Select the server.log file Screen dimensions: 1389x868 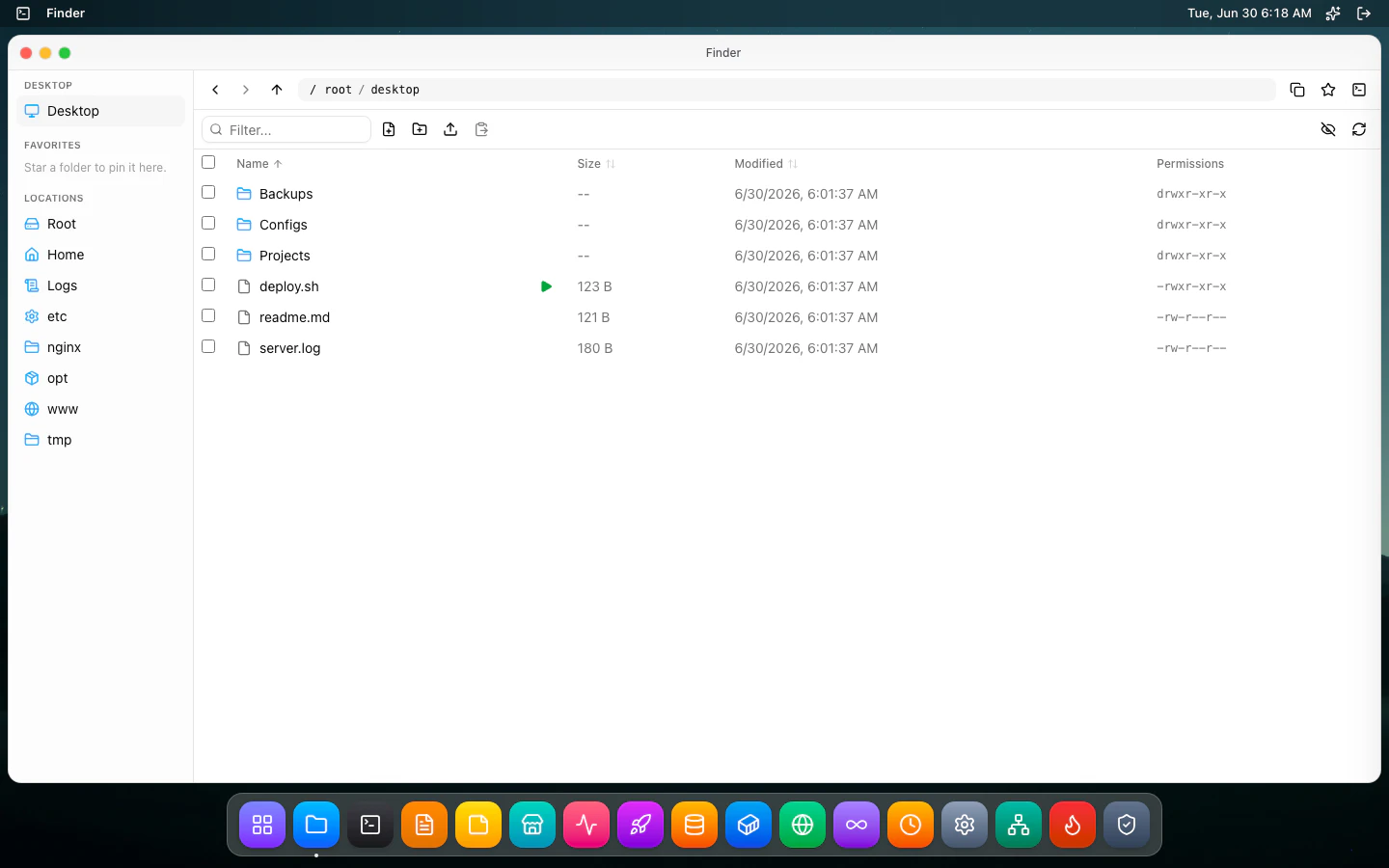click(x=289, y=348)
